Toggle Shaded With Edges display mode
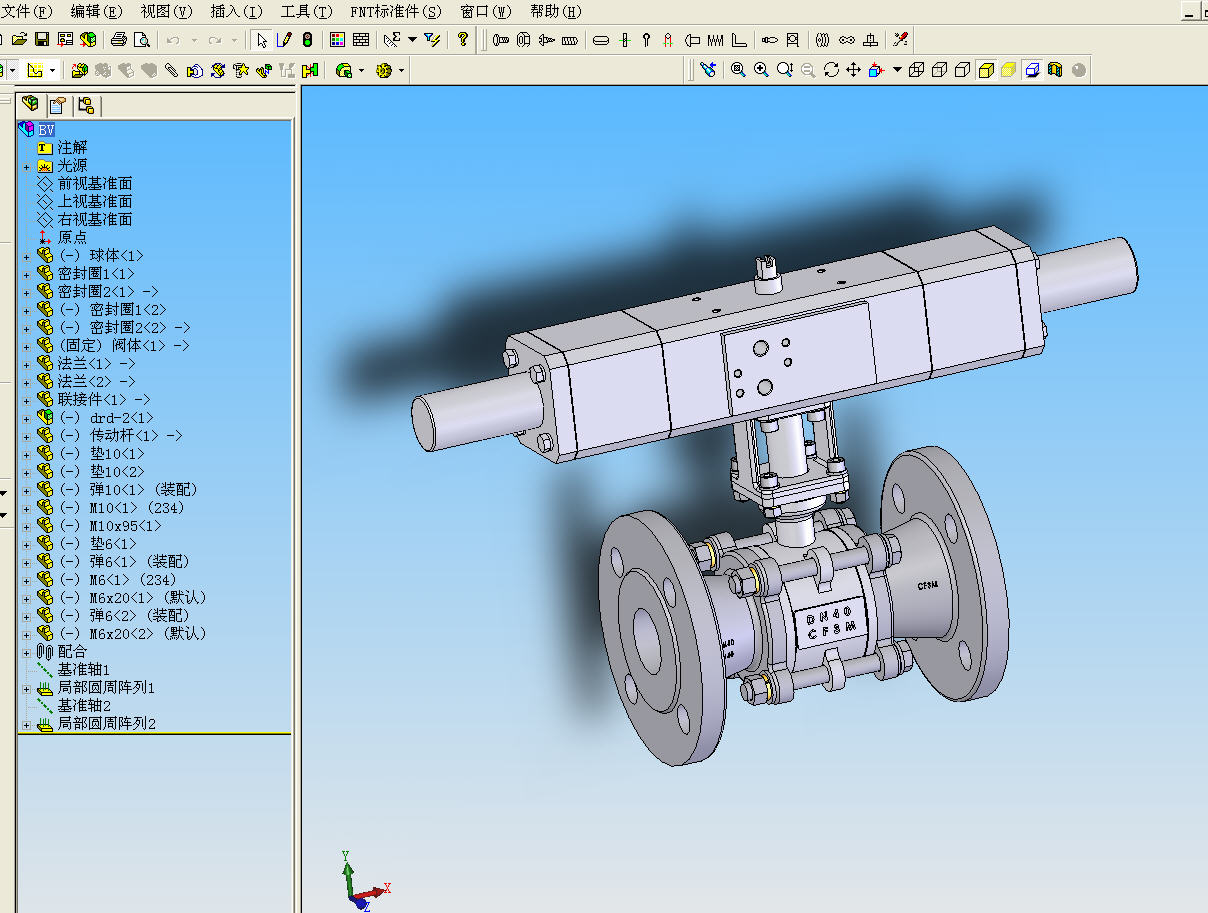The image size is (1208, 913). pyautogui.click(x=985, y=70)
